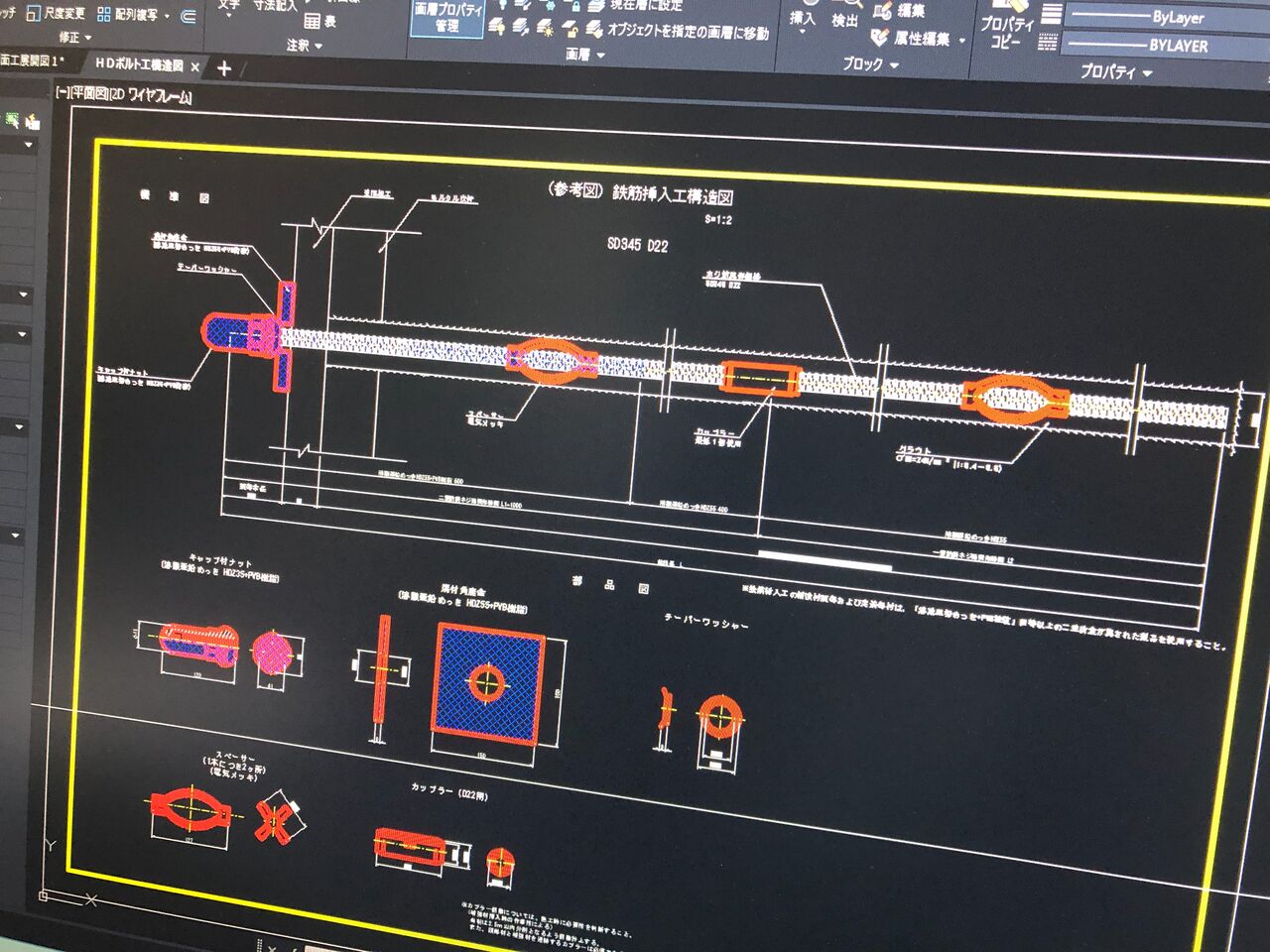Screen dimensions: 1270x952
Task: Expand the 画層 ribbon panel
Action: 585,56
